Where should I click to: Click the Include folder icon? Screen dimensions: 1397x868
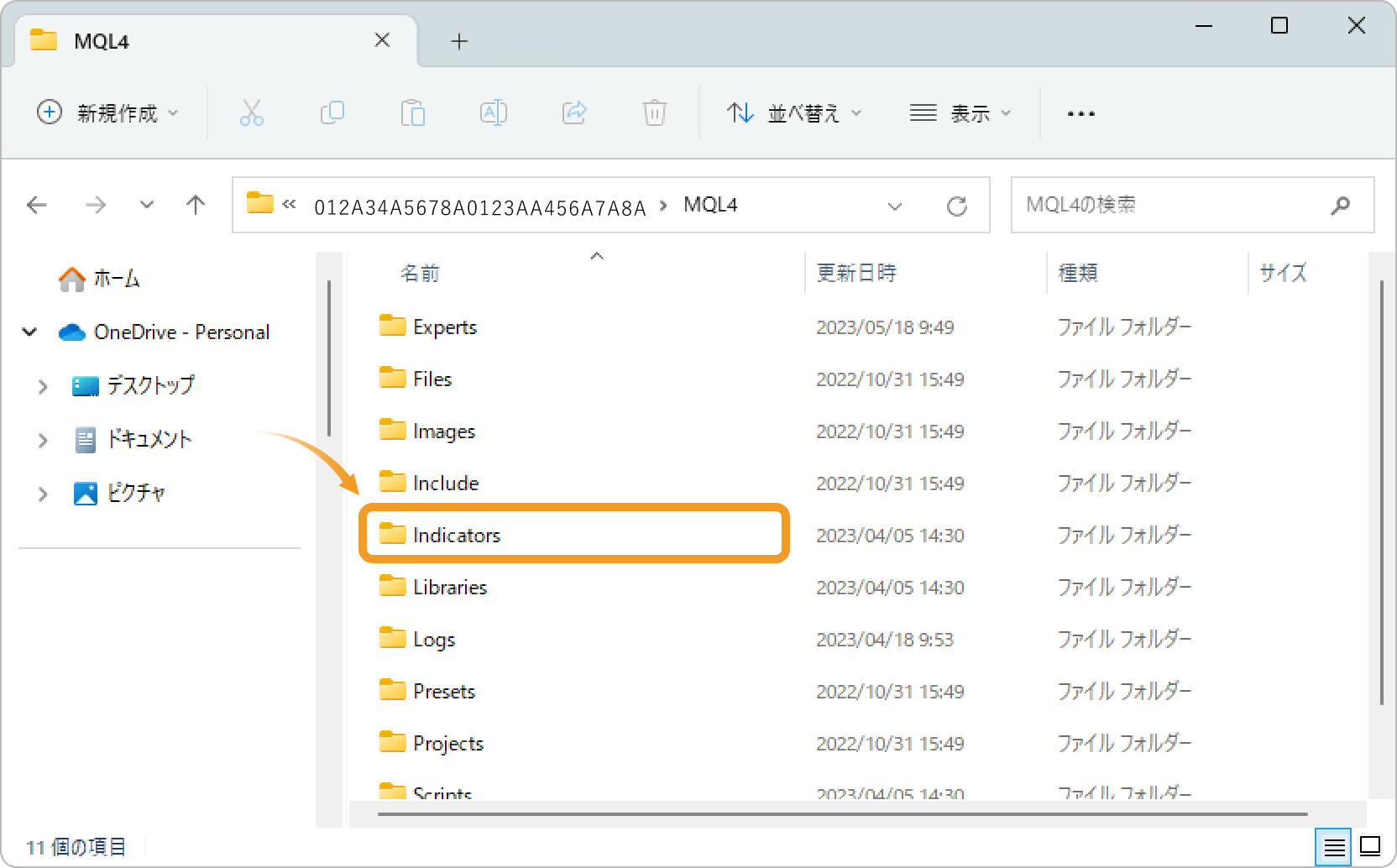392,482
